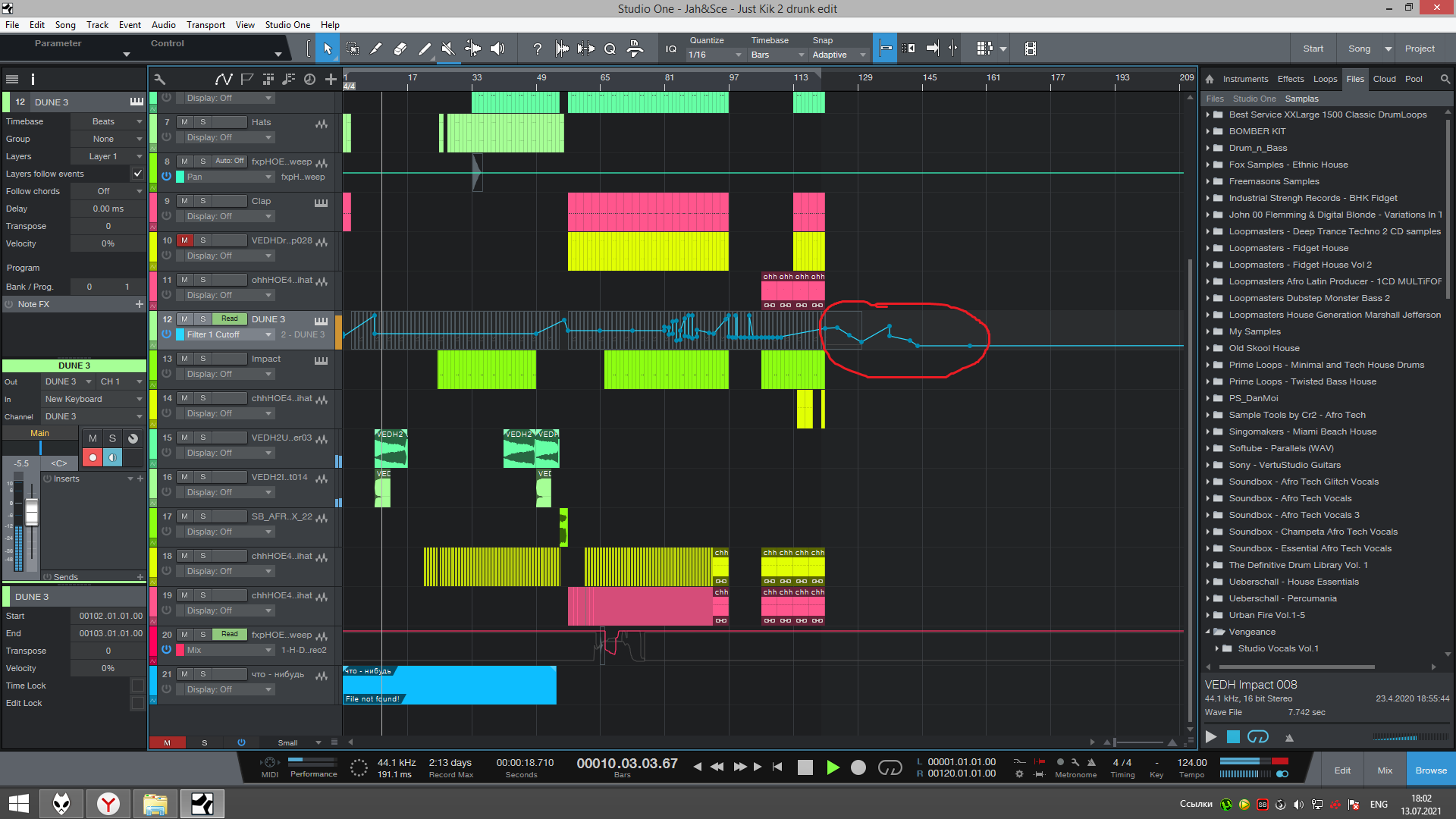Click the Quantize Q icon
The image size is (1456, 819).
[x=610, y=49]
